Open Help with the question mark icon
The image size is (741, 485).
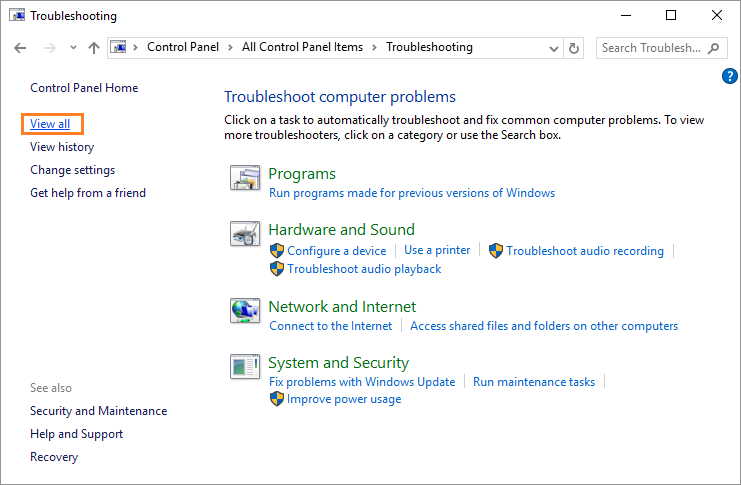coord(730,76)
